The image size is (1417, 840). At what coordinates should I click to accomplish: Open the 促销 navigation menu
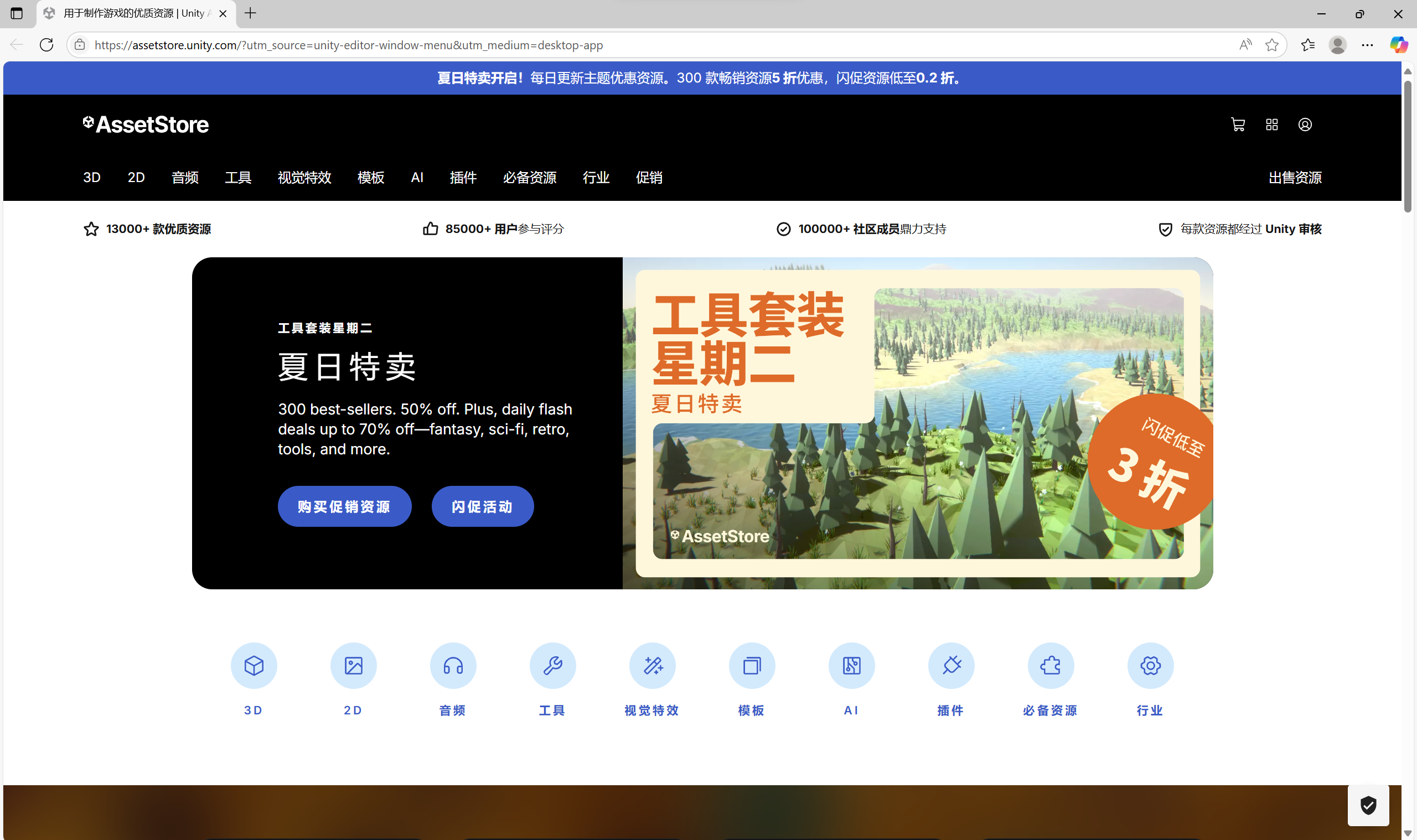click(649, 178)
